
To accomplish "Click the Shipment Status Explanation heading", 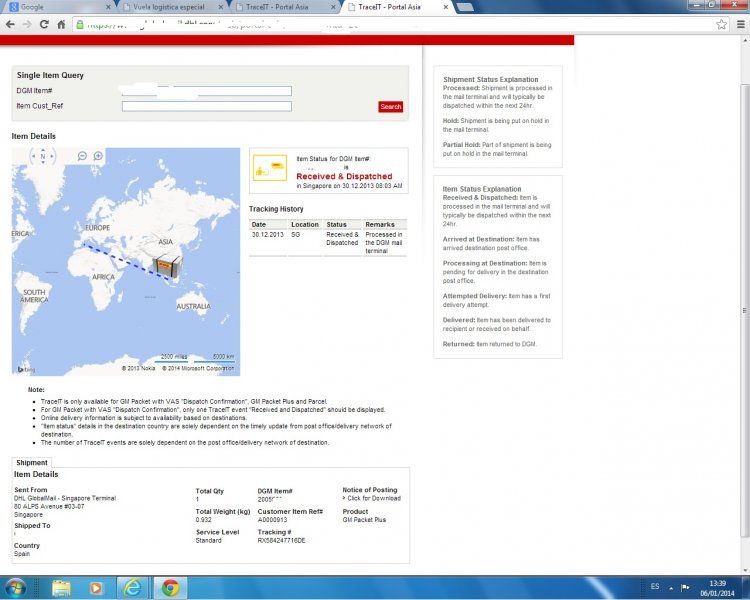I will pos(490,79).
